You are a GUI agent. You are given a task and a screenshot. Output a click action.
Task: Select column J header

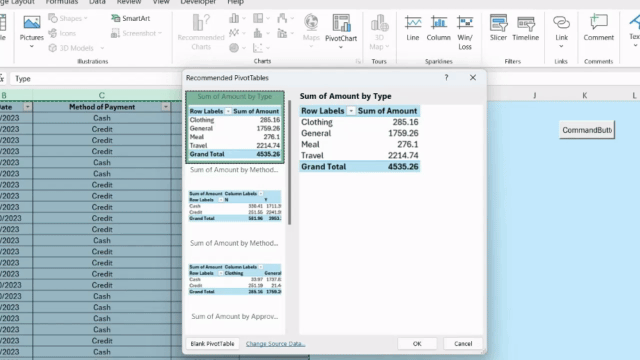coord(535,95)
